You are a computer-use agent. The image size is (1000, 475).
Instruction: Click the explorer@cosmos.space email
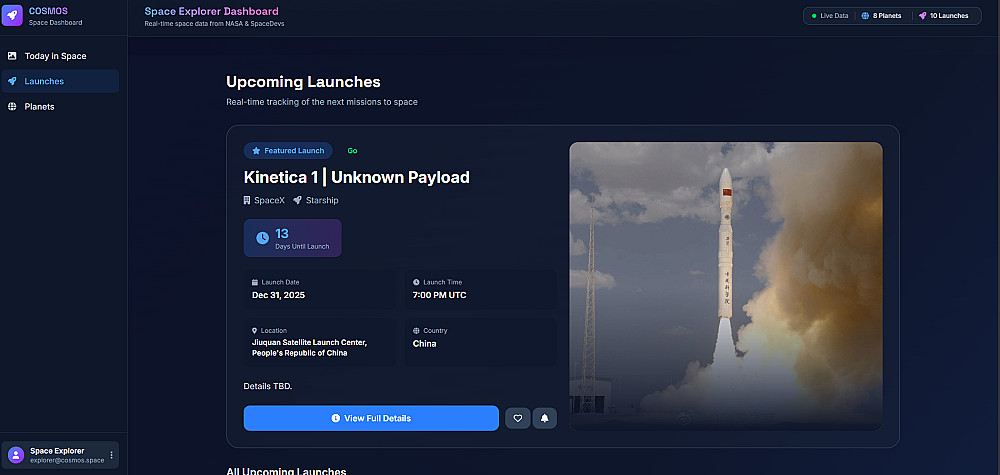(67, 460)
